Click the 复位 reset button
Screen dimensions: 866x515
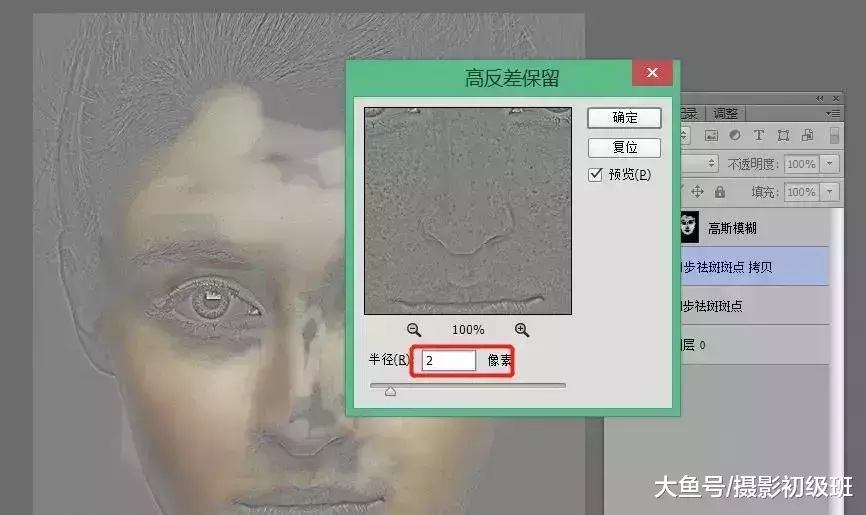624,148
